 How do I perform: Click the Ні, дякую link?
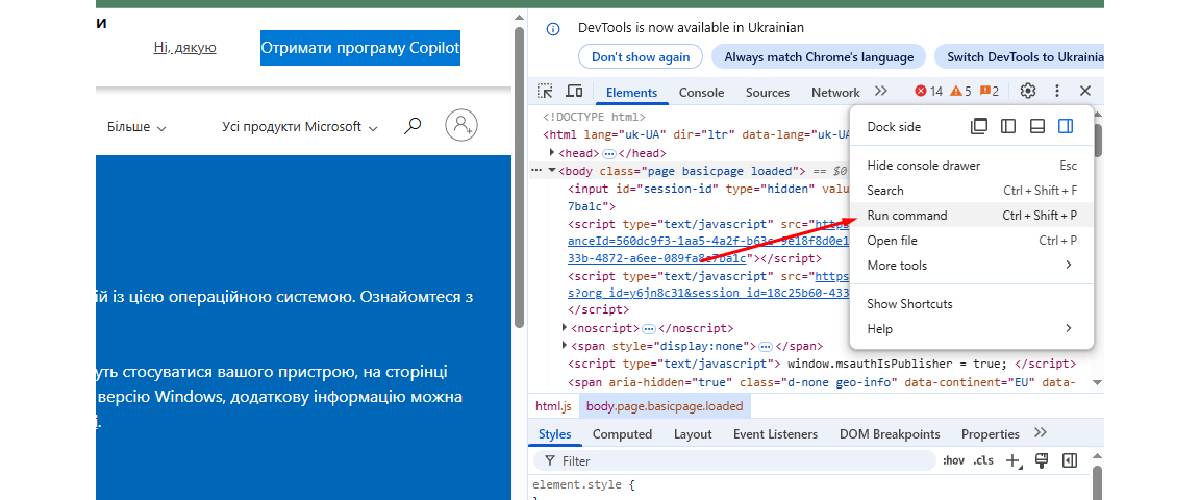[x=185, y=48]
